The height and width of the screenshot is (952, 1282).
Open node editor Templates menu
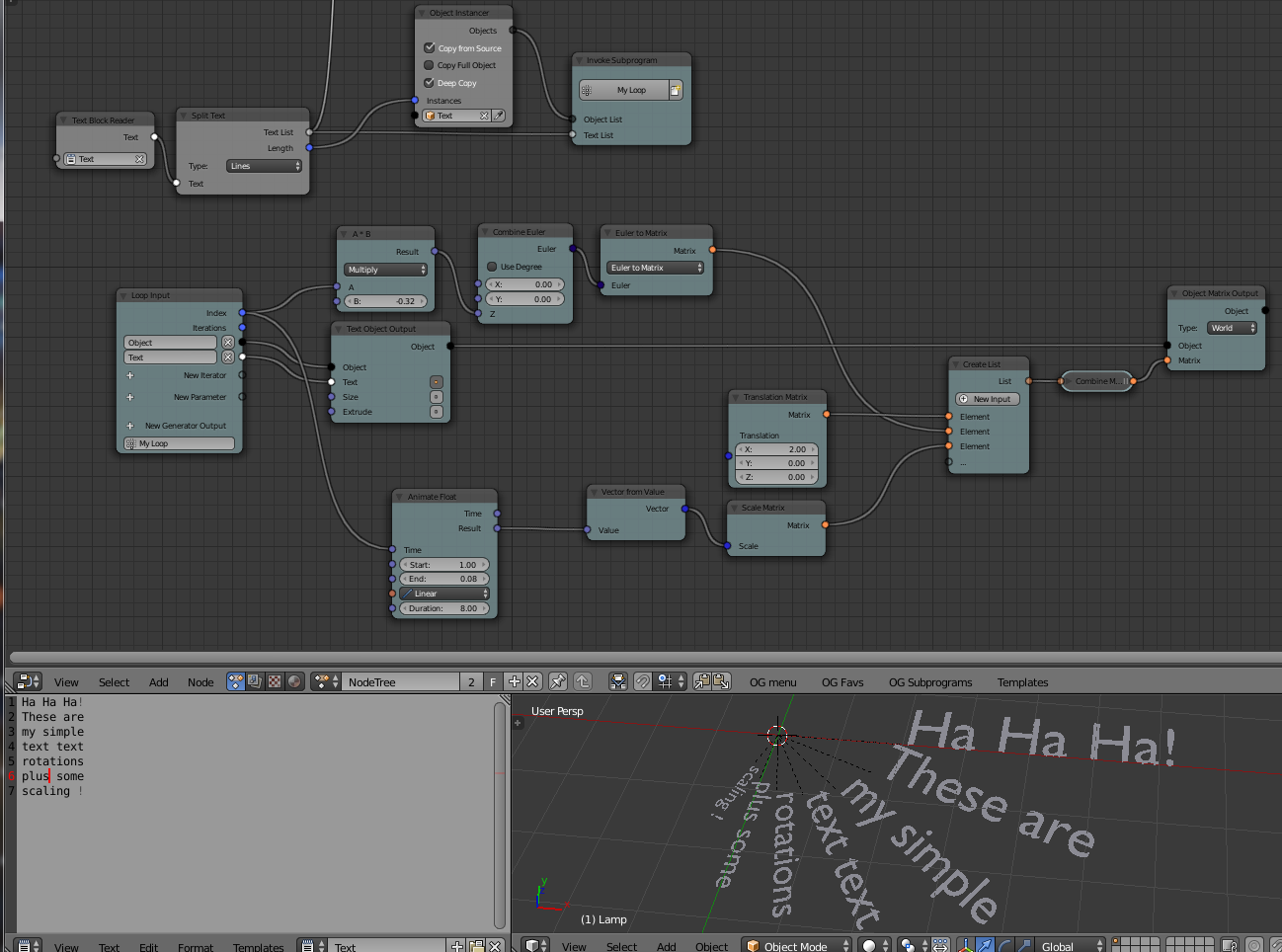1022,682
